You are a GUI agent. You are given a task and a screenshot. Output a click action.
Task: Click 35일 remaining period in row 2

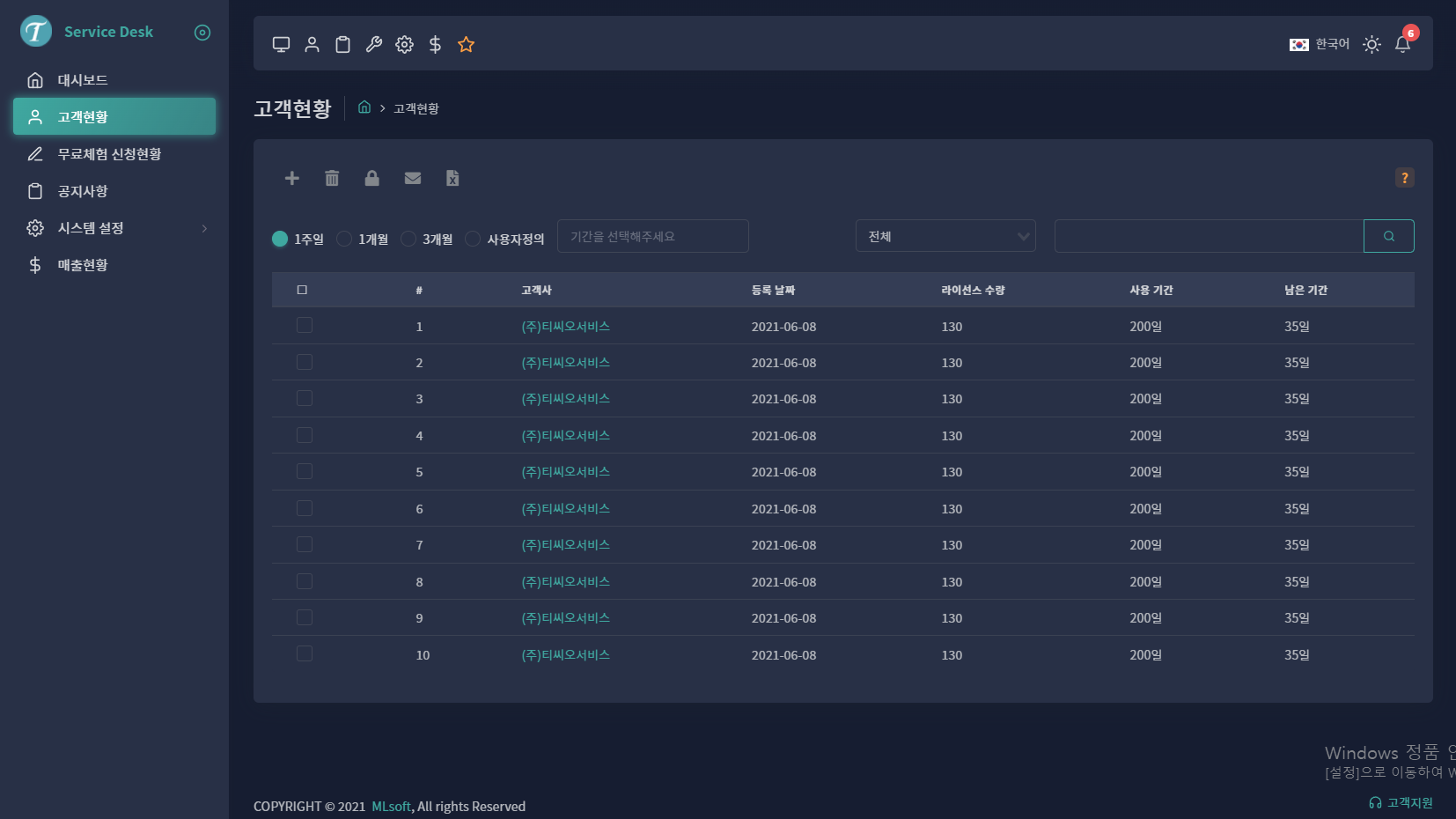coord(1297,363)
